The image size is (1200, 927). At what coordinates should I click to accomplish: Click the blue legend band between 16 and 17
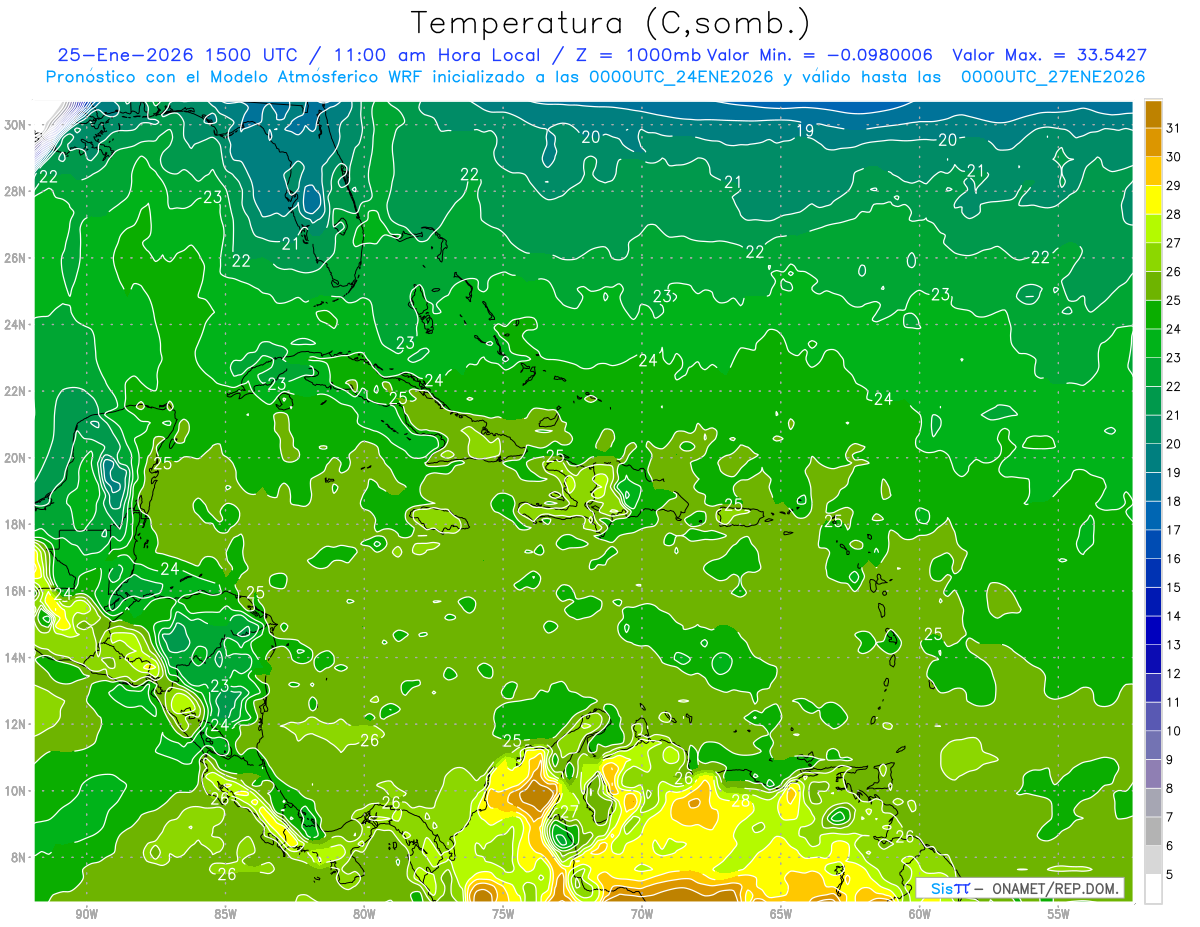pyautogui.click(x=1153, y=544)
